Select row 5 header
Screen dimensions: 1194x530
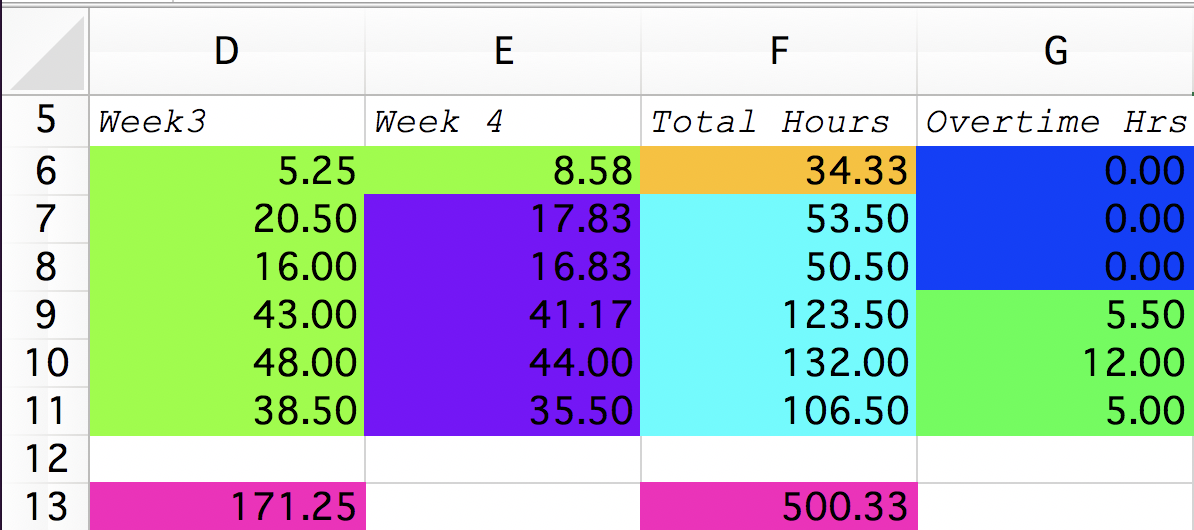point(46,121)
